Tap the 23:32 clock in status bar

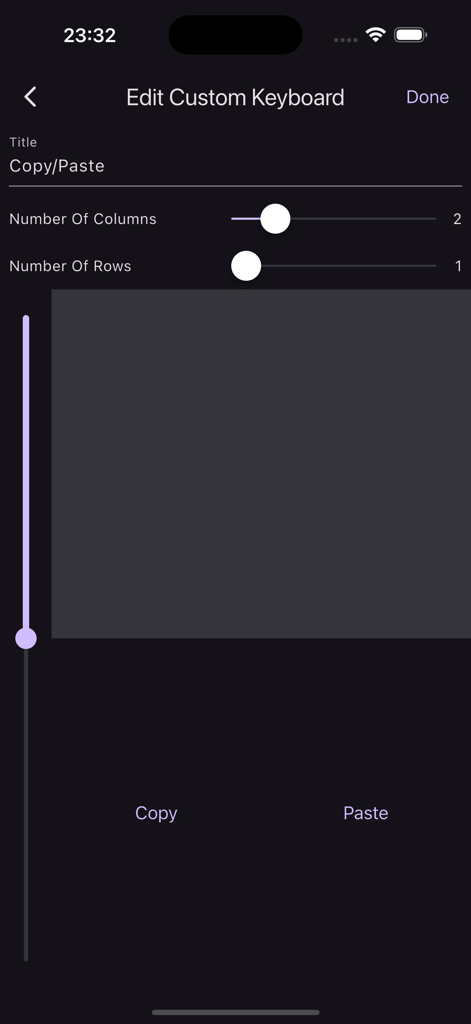click(x=89, y=35)
